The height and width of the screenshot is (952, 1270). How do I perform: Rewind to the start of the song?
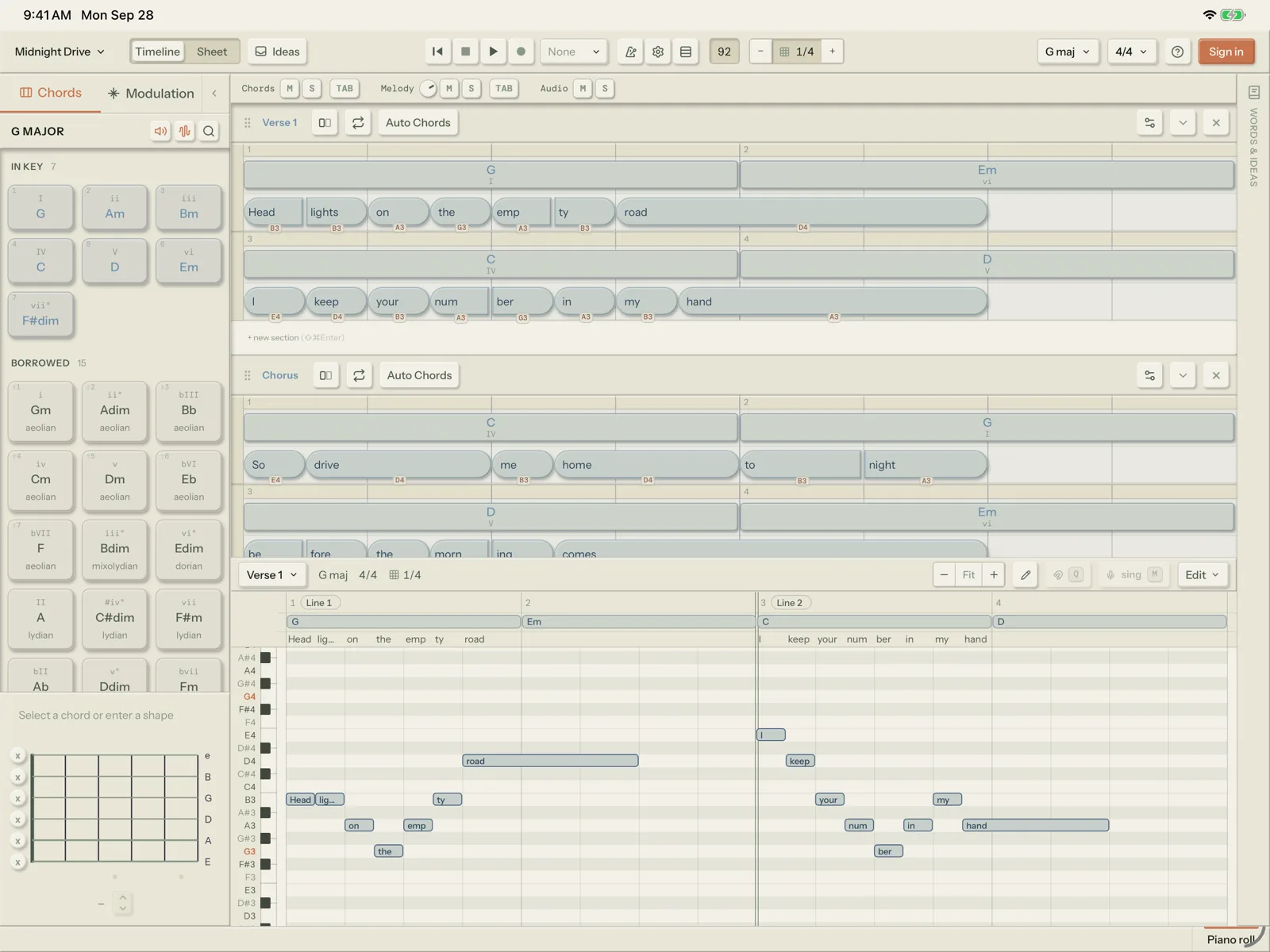[x=437, y=52]
